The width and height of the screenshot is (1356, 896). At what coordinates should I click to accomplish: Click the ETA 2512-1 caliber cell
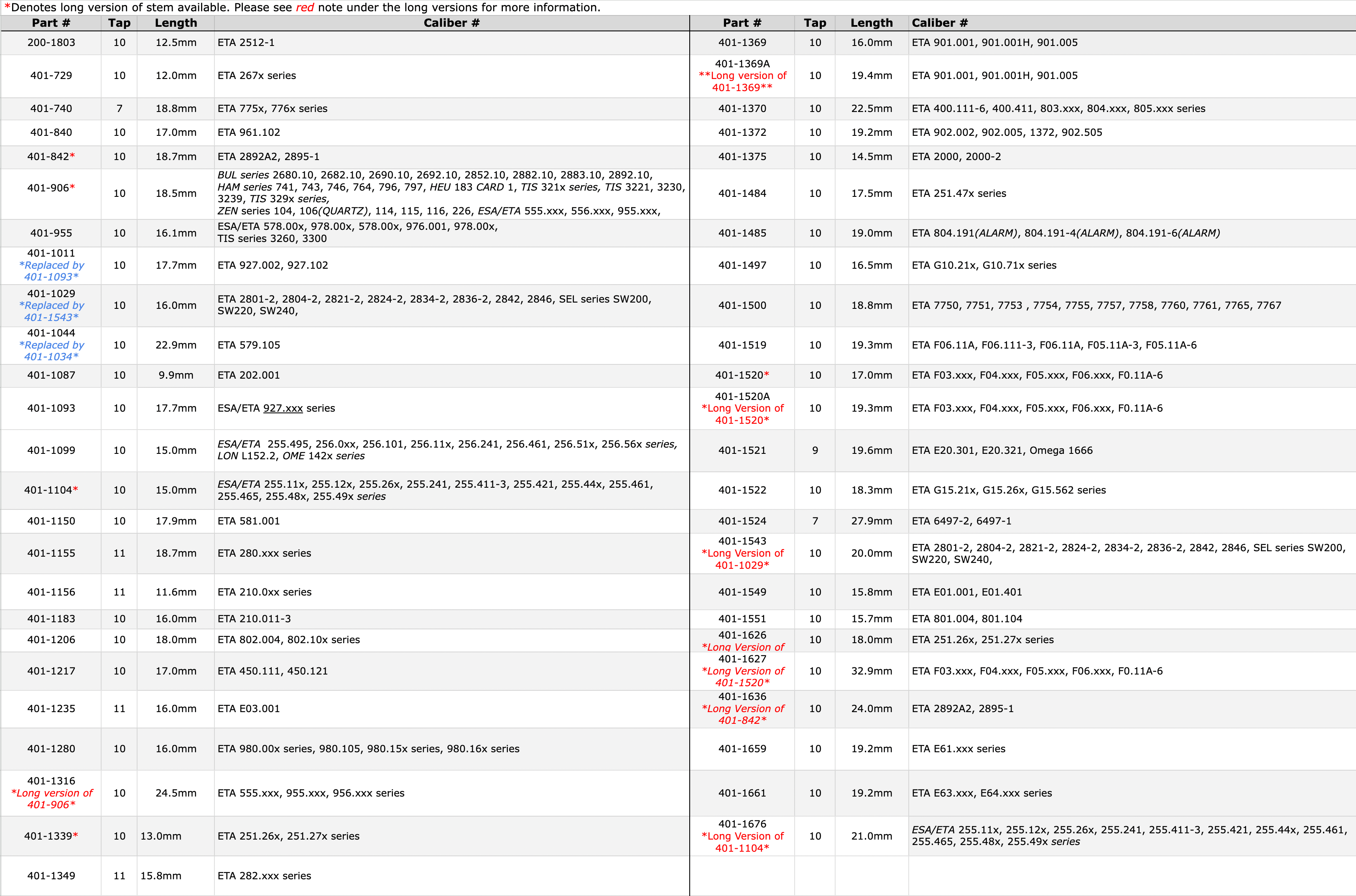[246, 42]
